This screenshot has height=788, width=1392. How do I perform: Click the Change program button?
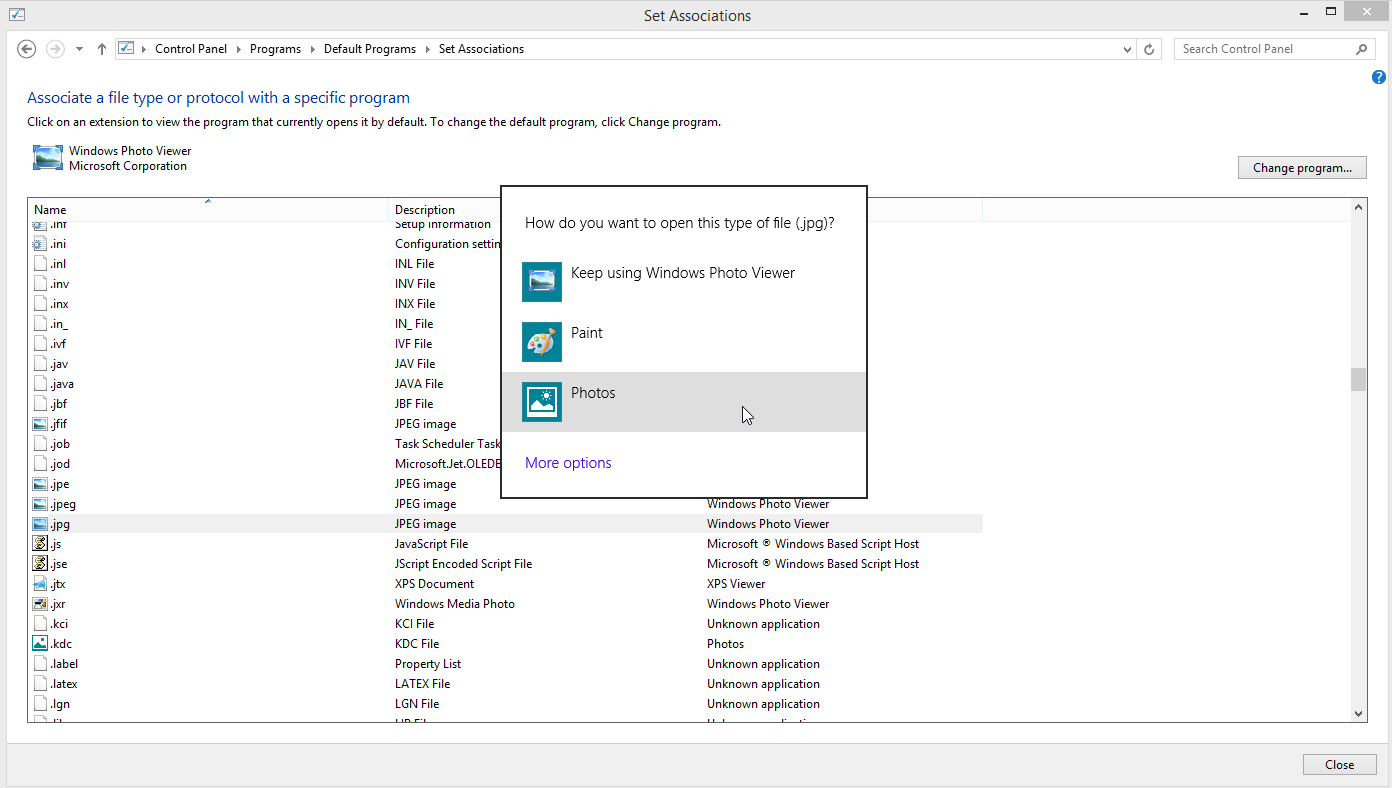pos(1302,168)
